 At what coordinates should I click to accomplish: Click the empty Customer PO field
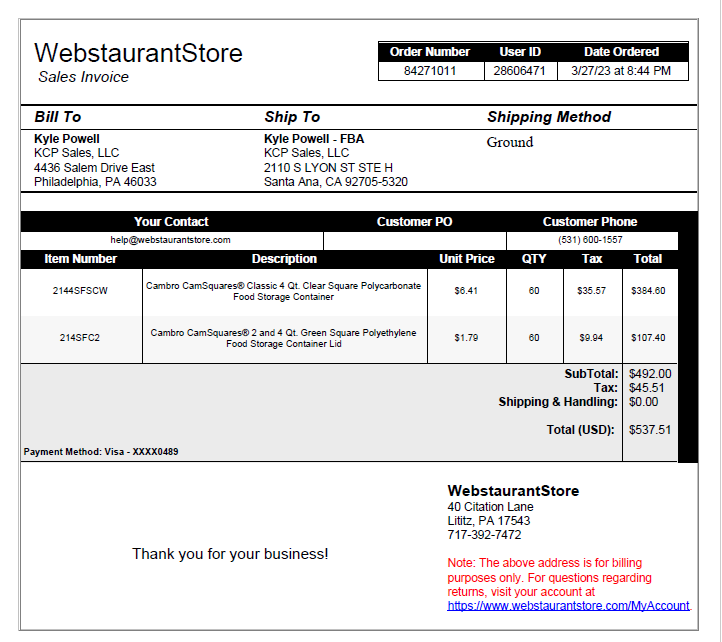pos(415,240)
